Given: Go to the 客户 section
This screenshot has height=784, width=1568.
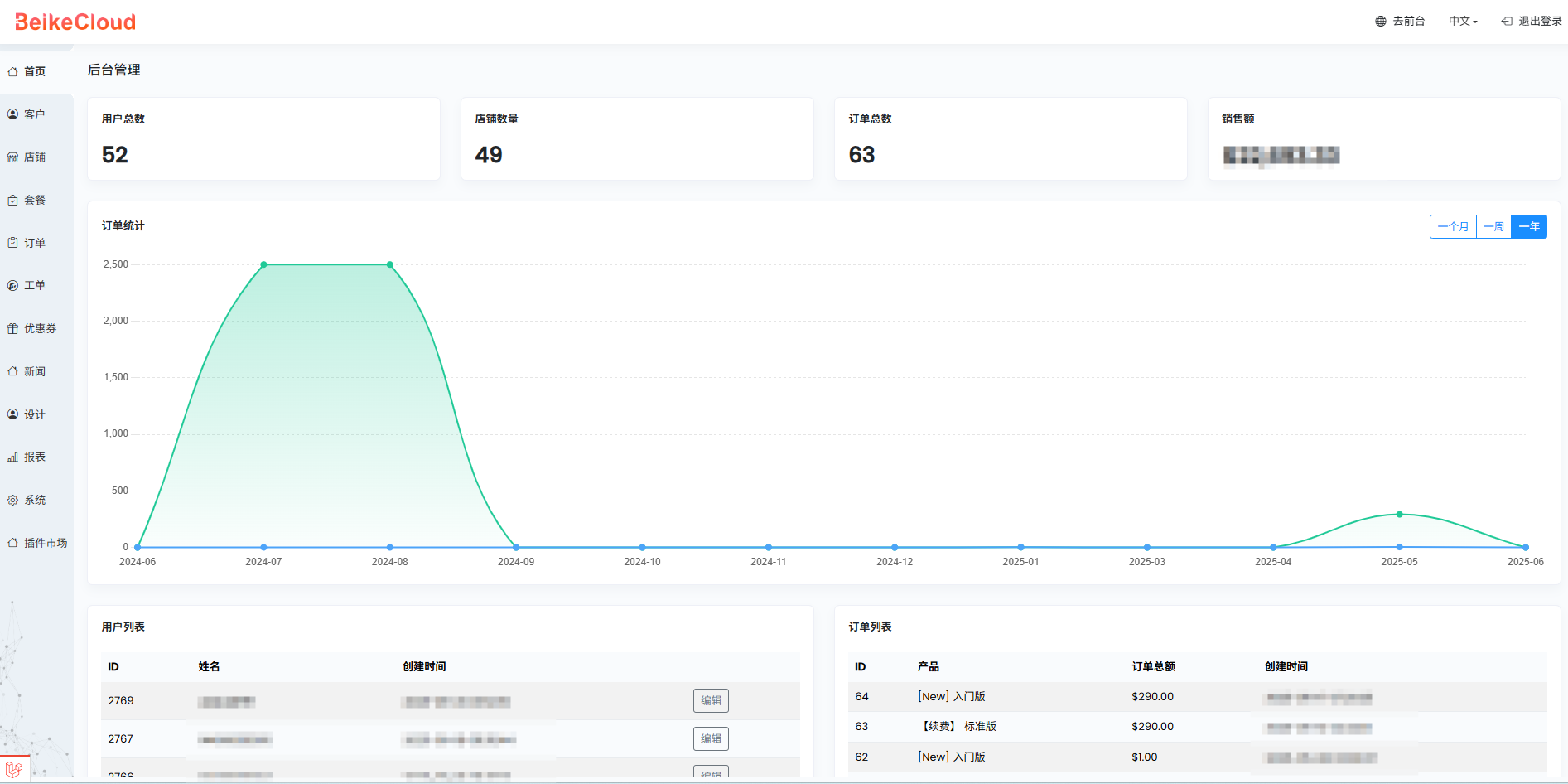Looking at the screenshot, I should [35, 114].
